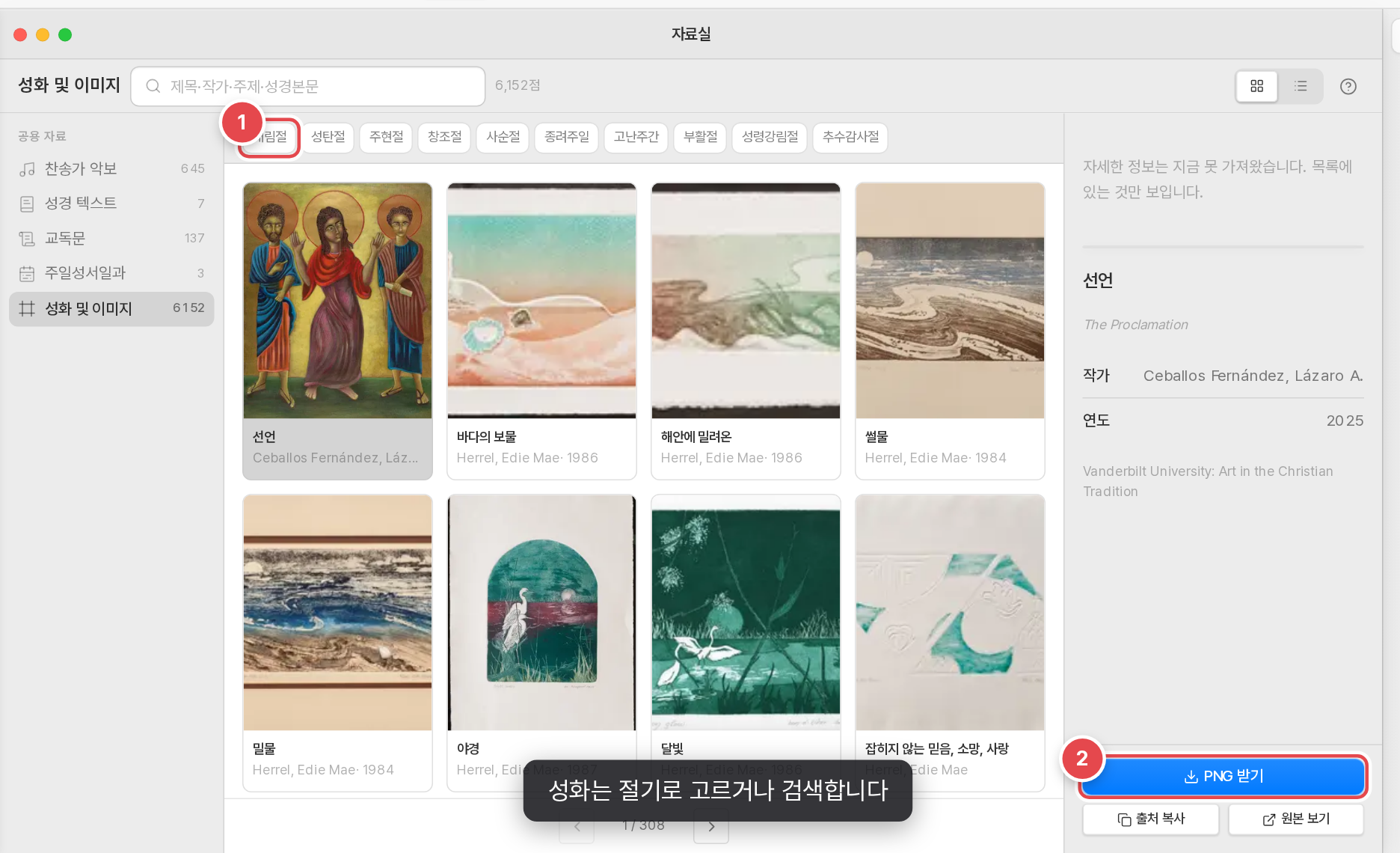1400x853 pixels.
Task: Click Vanderbilt University source text
Action: 1208,481
